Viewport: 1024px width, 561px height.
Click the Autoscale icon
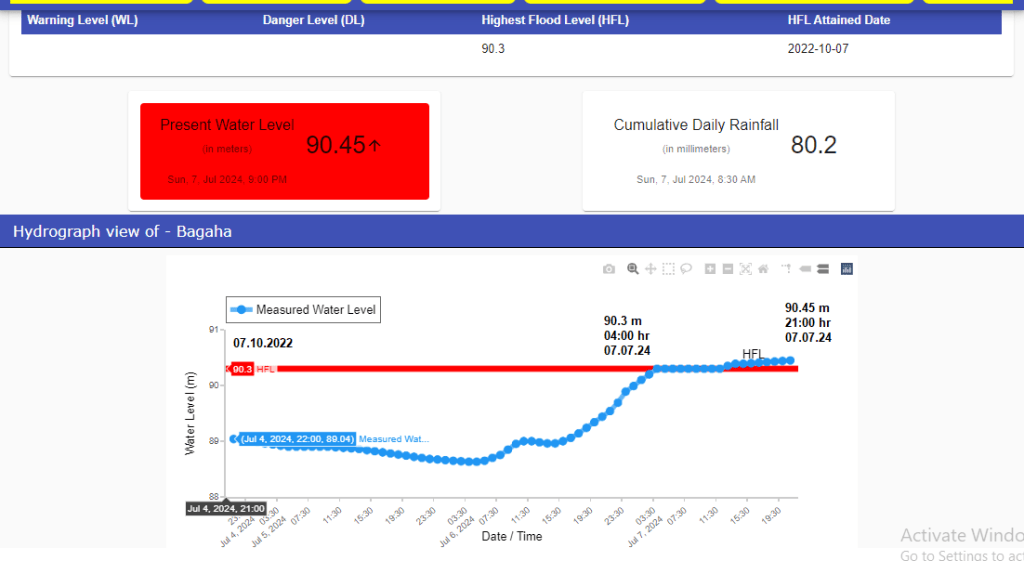pyautogui.click(x=745, y=269)
